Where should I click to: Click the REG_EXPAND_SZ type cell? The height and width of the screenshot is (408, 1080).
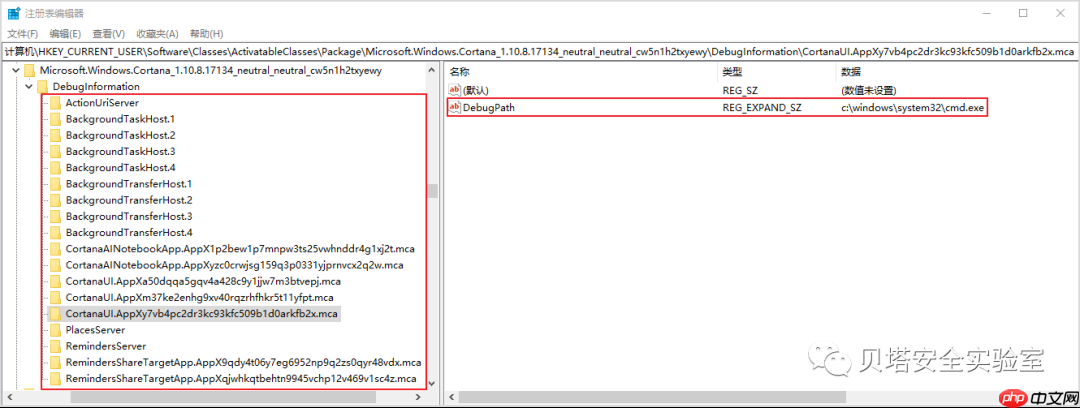coord(762,108)
